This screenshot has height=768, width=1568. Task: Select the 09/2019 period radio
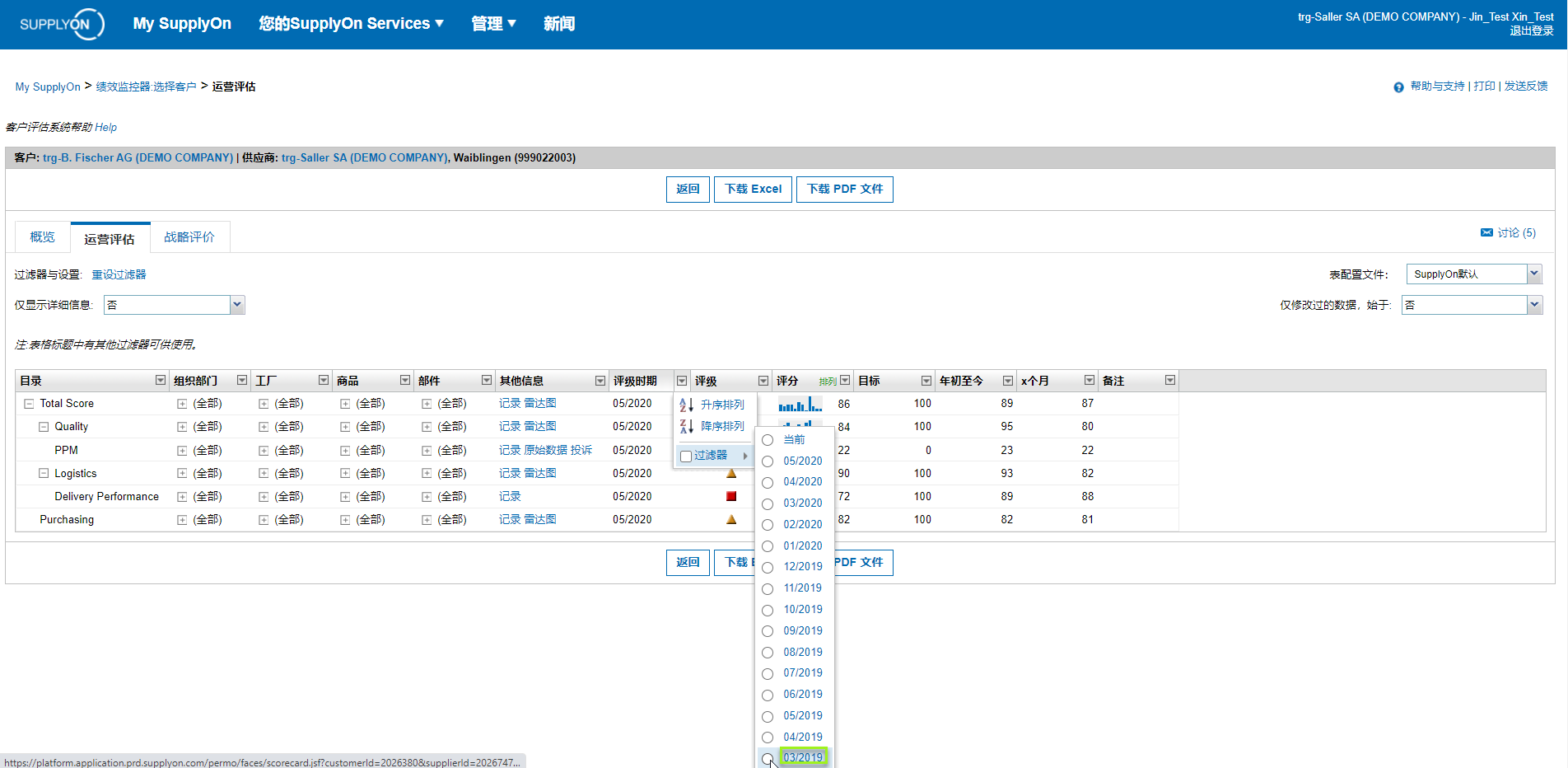tap(768, 631)
